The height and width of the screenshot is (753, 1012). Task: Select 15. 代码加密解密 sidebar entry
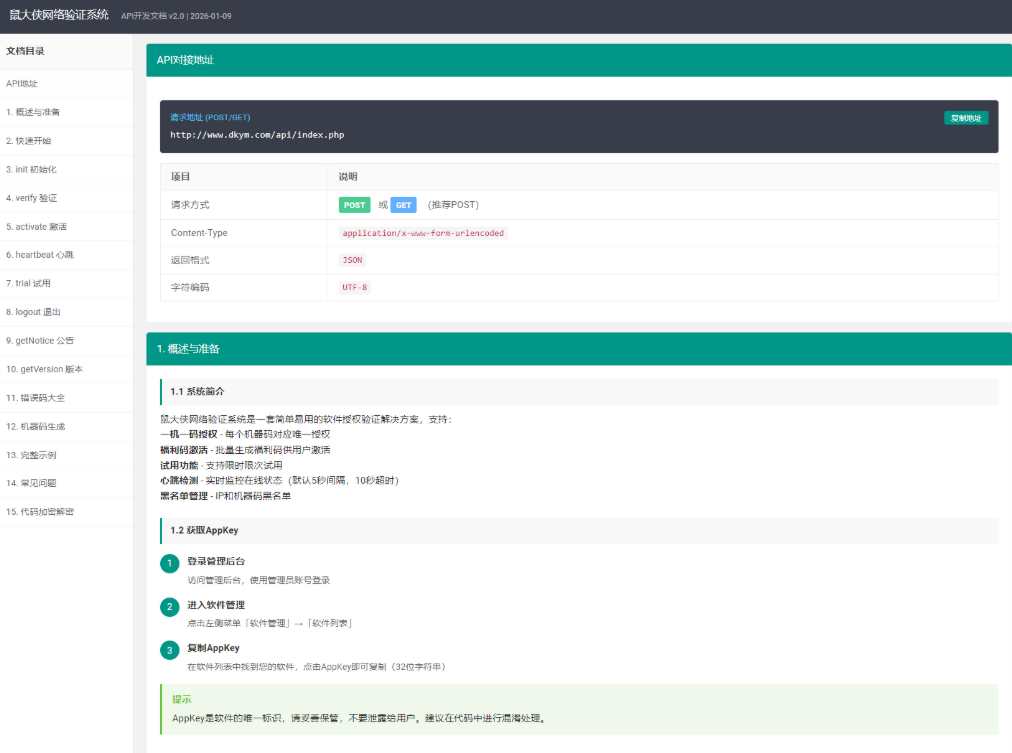pyautogui.click(x=40, y=512)
